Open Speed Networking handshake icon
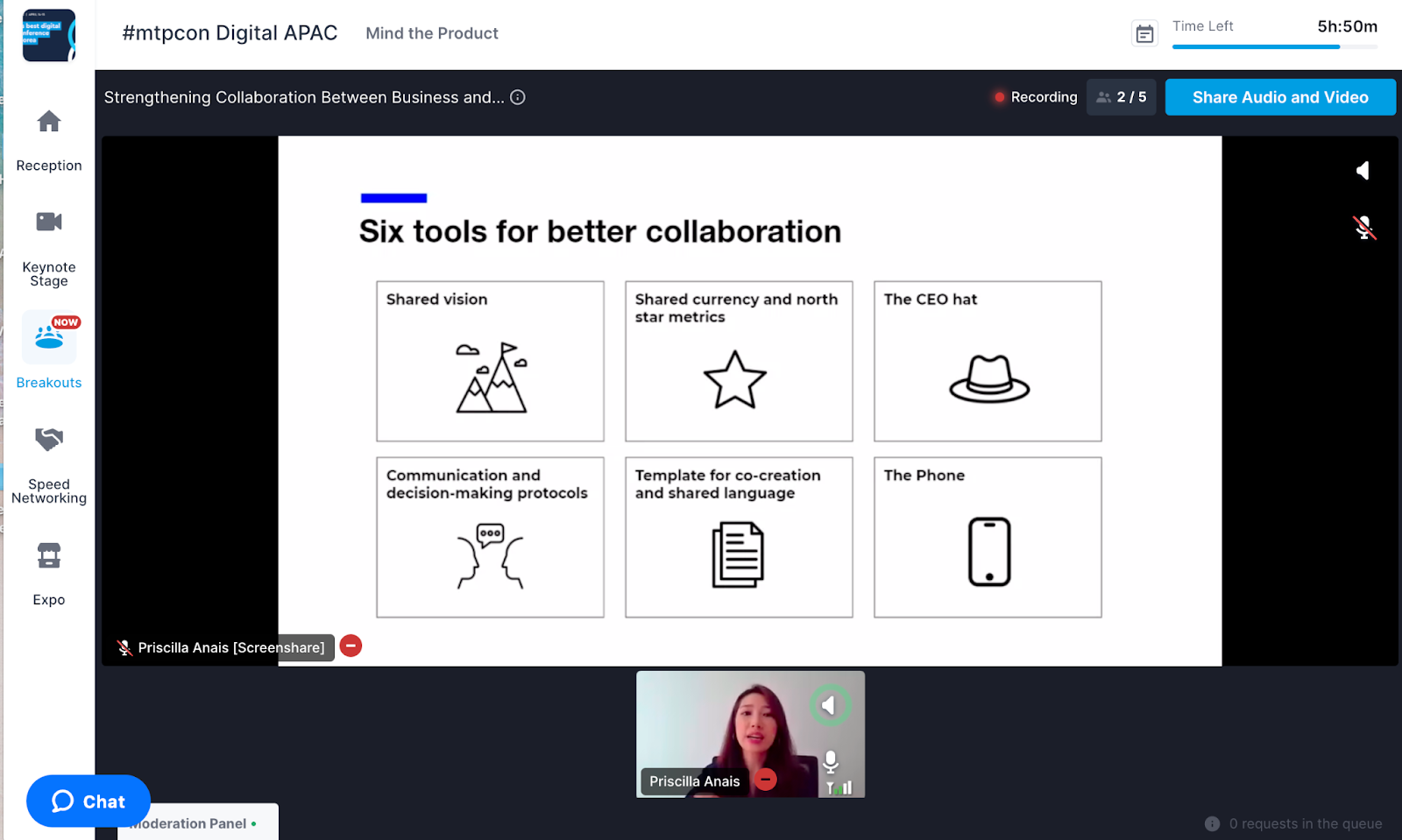The image size is (1402, 840). click(x=49, y=439)
